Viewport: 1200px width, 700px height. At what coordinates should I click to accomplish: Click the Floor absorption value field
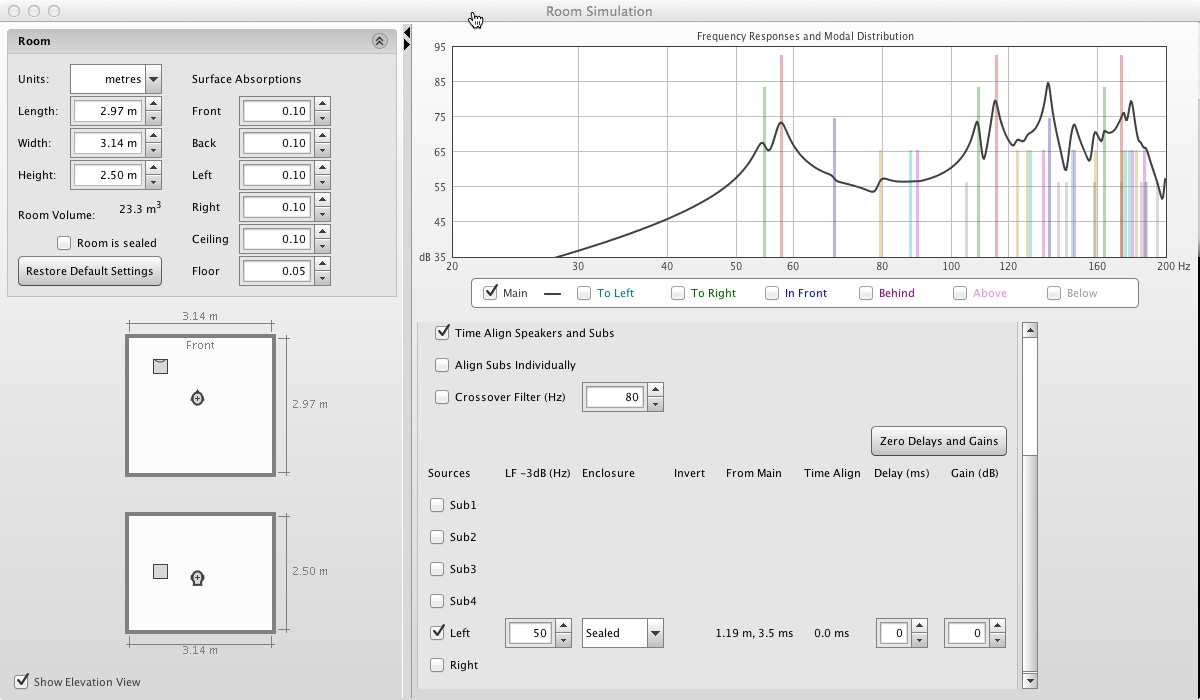point(276,271)
